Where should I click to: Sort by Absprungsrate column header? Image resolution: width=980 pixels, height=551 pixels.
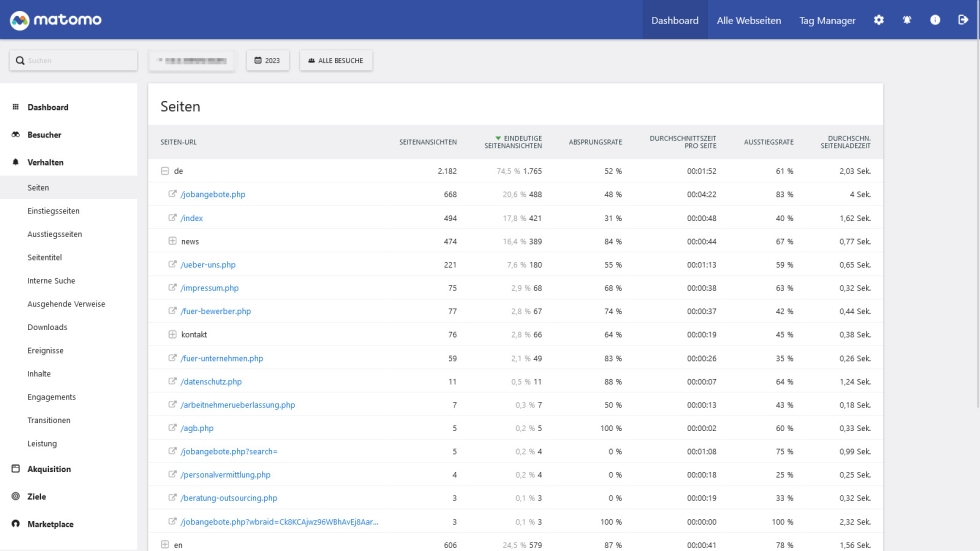click(x=595, y=142)
